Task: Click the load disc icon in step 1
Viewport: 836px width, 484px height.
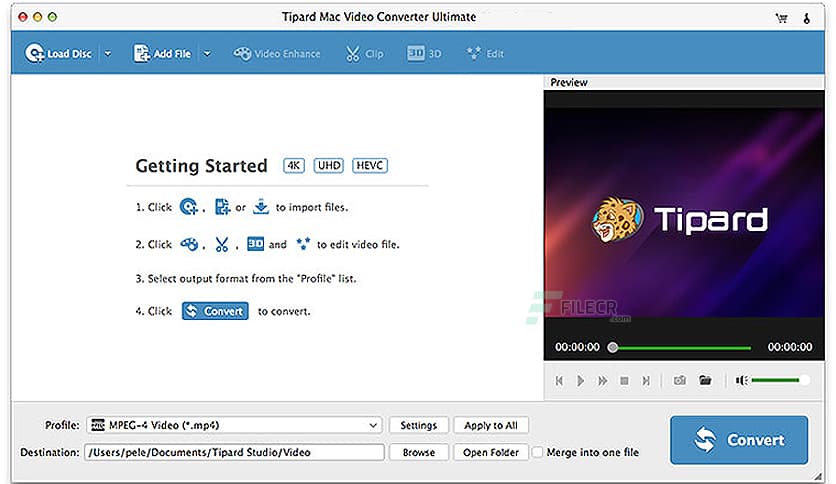Action: [x=189, y=206]
